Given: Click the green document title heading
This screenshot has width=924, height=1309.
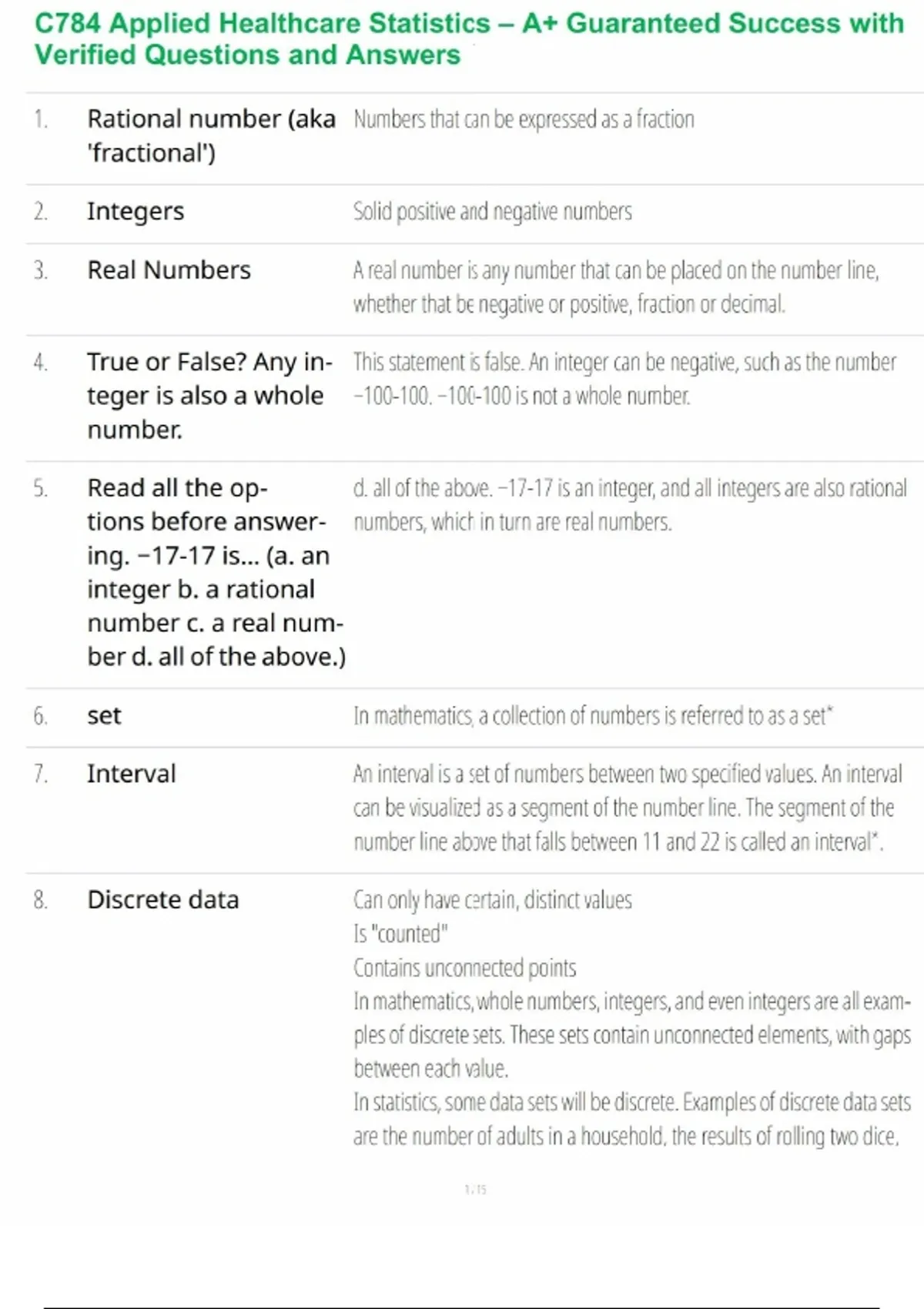Looking at the screenshot, I should (468, 38).
